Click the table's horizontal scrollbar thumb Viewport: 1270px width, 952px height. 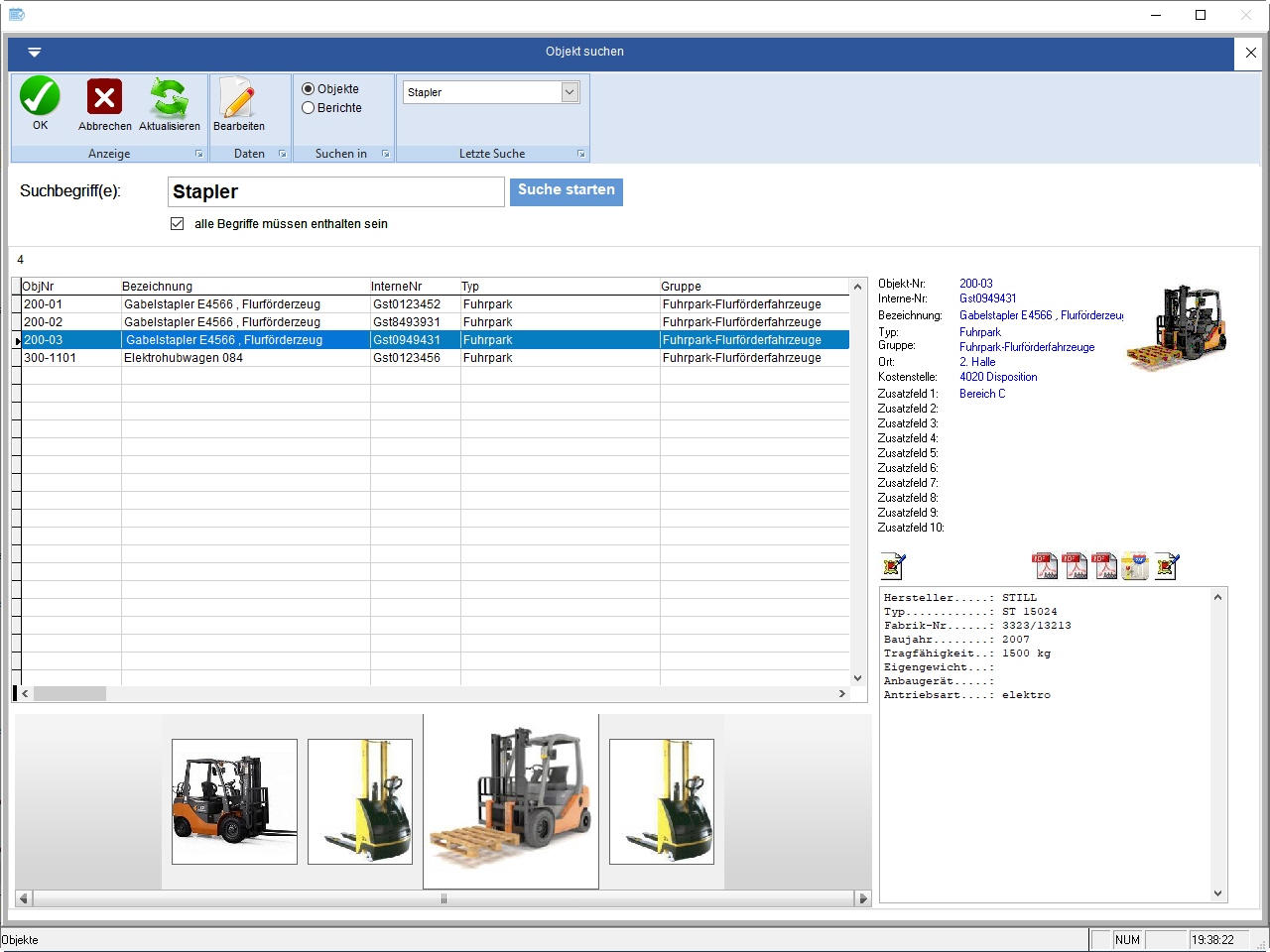[x=69, y=694]
